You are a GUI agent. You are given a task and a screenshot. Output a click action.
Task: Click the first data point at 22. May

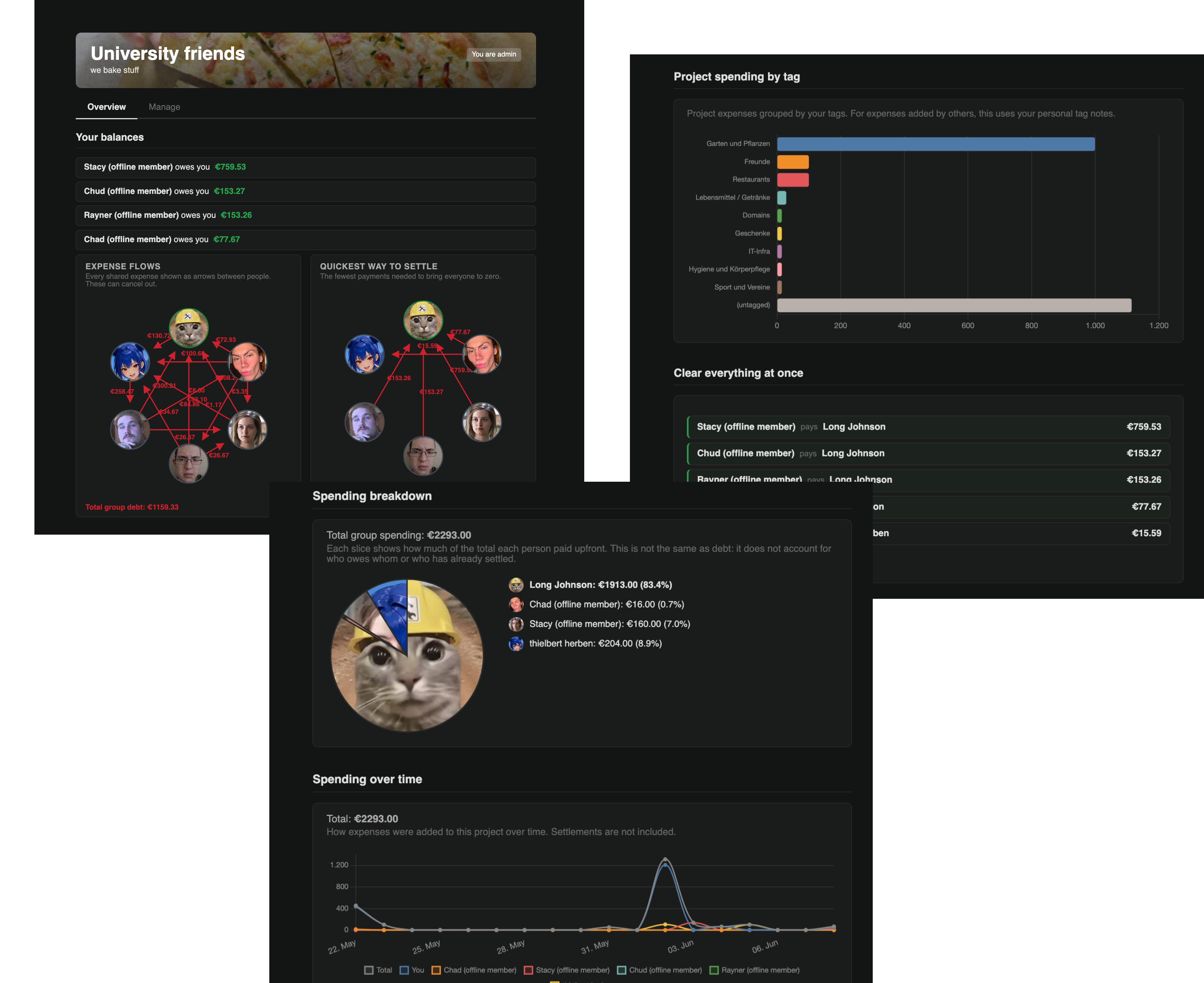pos(356,906)
